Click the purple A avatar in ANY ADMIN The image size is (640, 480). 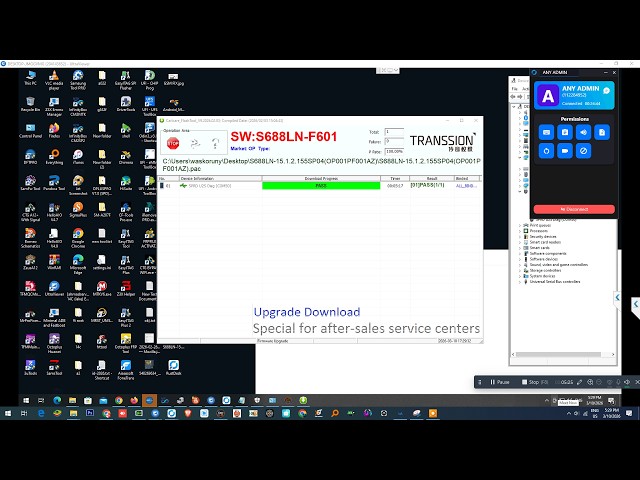[x=548, y=96]
